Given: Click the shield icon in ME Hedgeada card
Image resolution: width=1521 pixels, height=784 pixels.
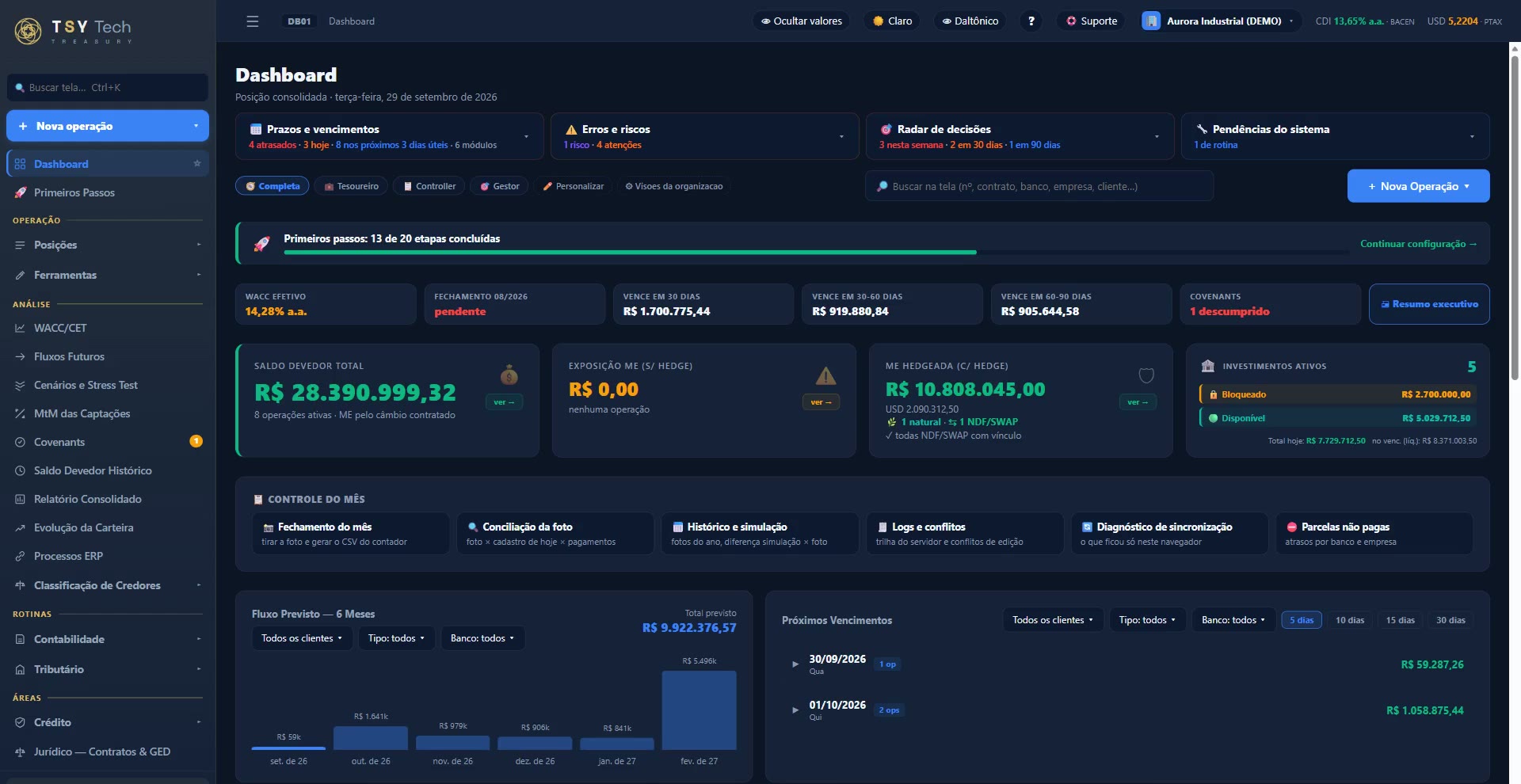Looking at the screenshot, I should pyautogui.click(x=1146, y=375).
